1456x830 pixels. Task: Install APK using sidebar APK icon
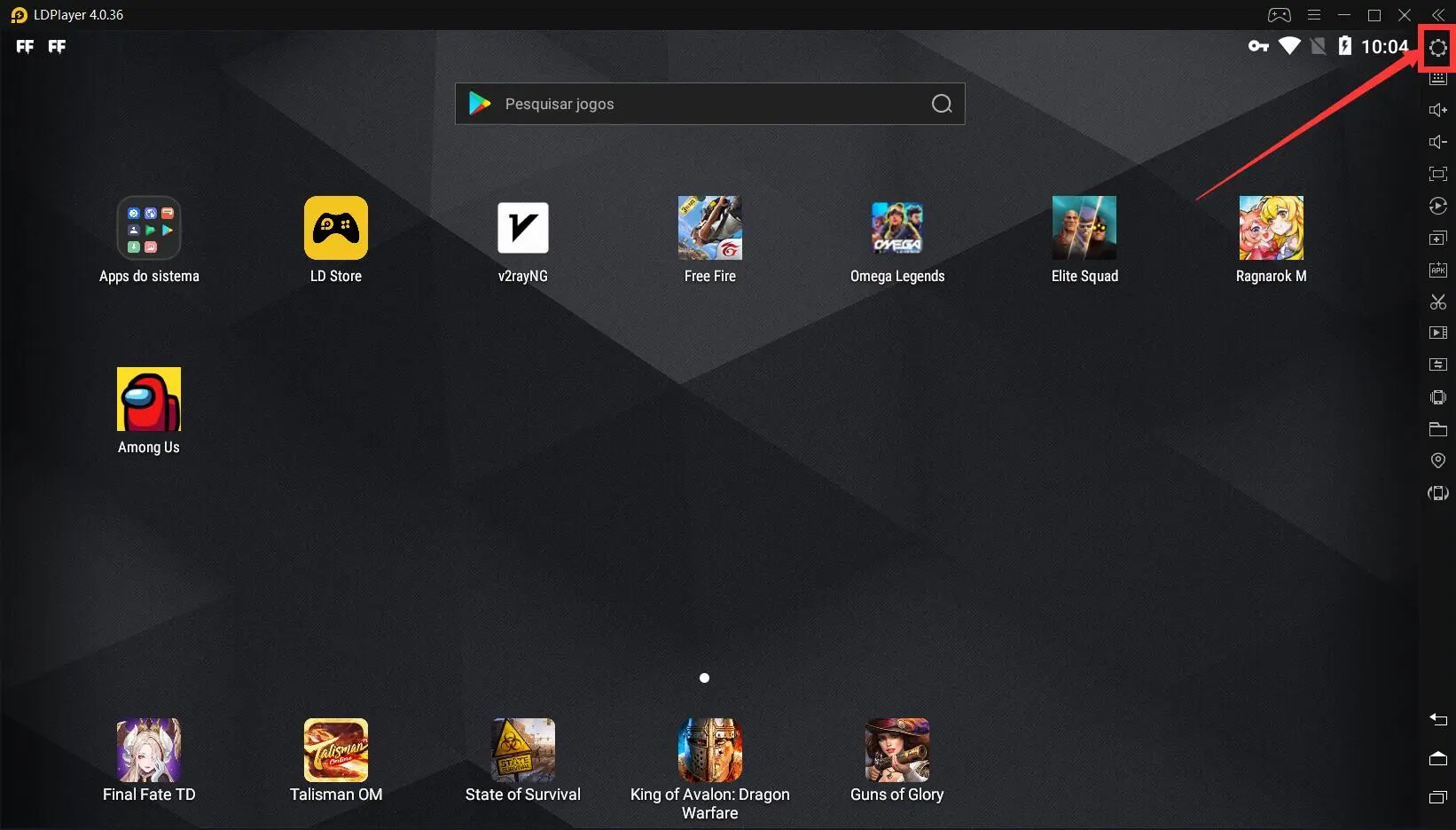click(1438, 270)
